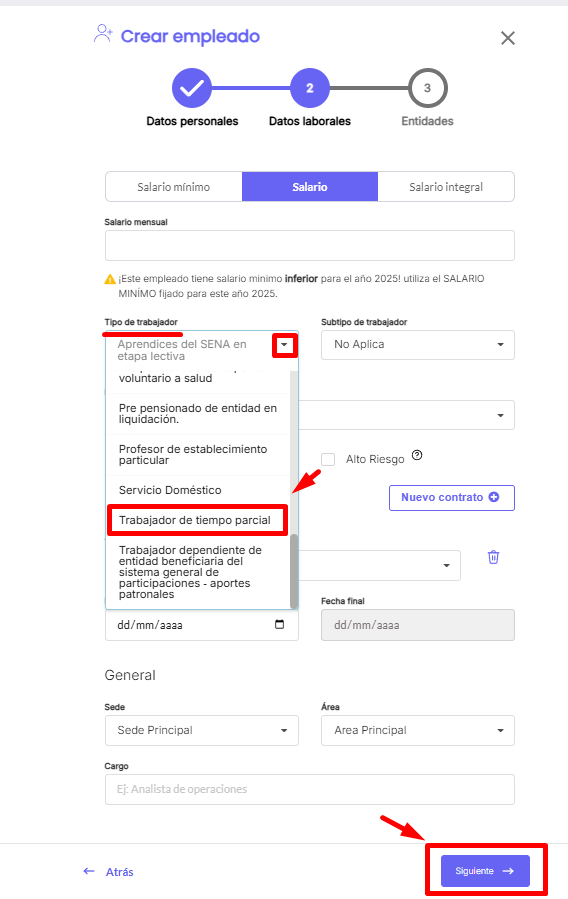
Task: Click the add-user icon beside Crear empleado
Action: (103, 33)
